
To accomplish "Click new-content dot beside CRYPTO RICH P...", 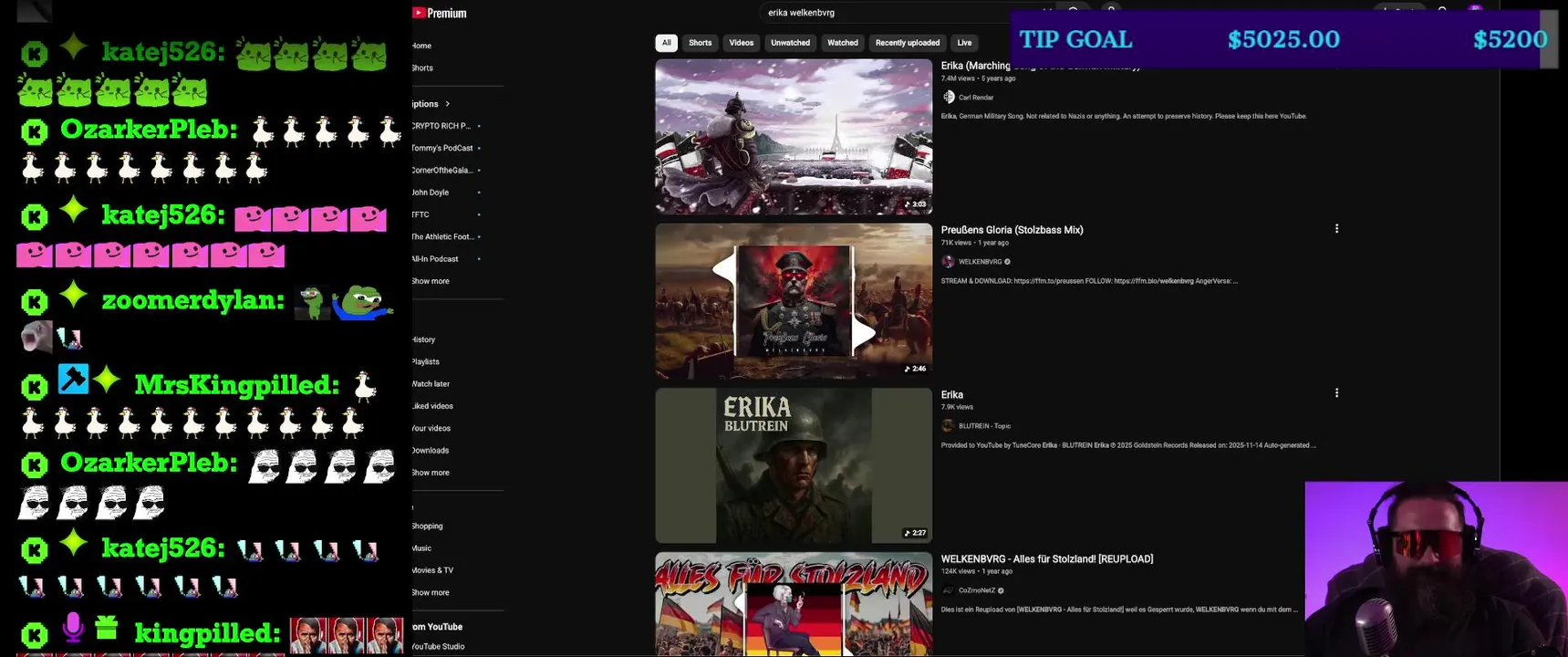I will tap(479, 126).
